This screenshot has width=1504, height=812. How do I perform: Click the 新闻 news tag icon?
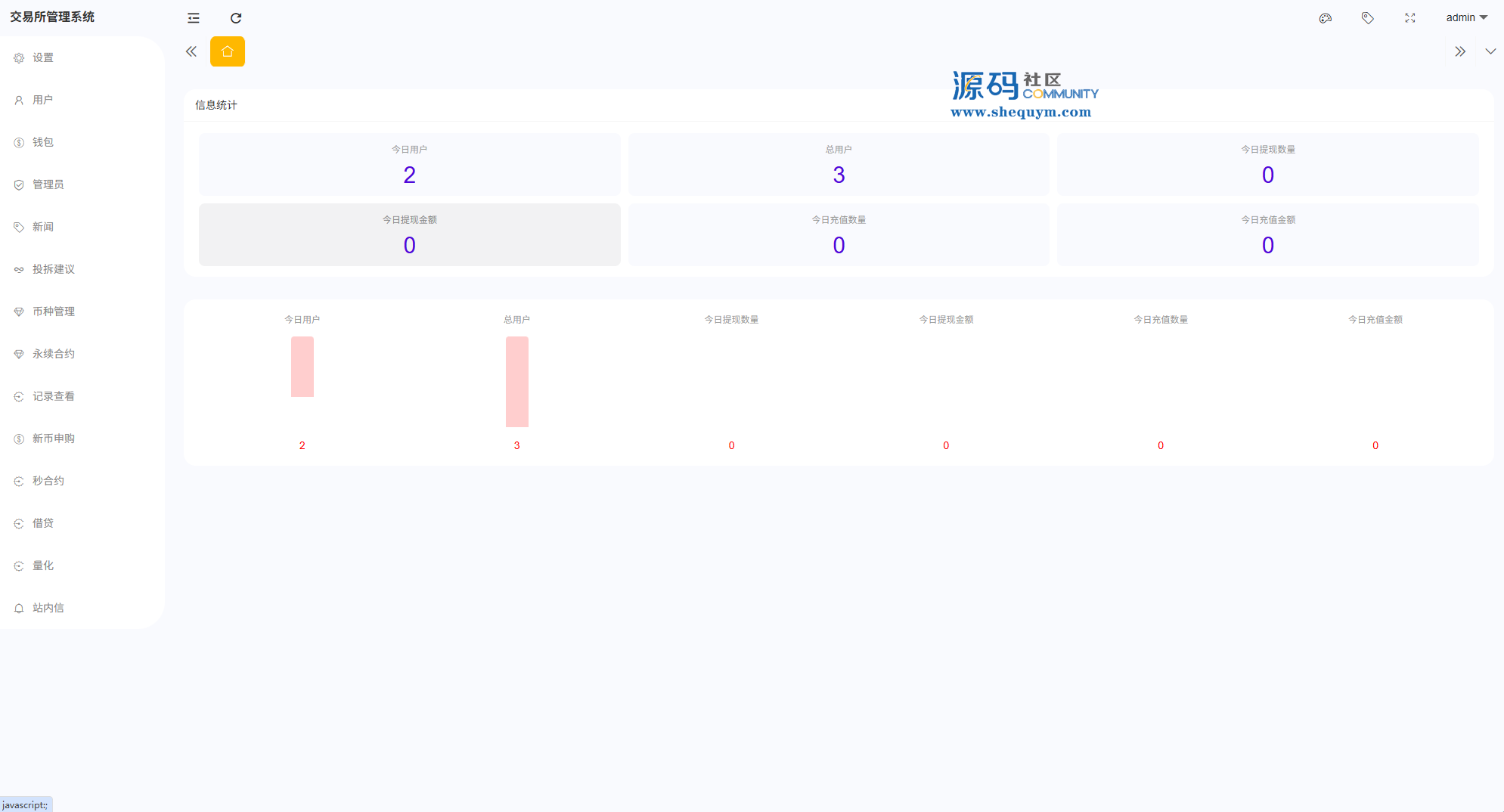pyautogui.click(x=19, y=228)
